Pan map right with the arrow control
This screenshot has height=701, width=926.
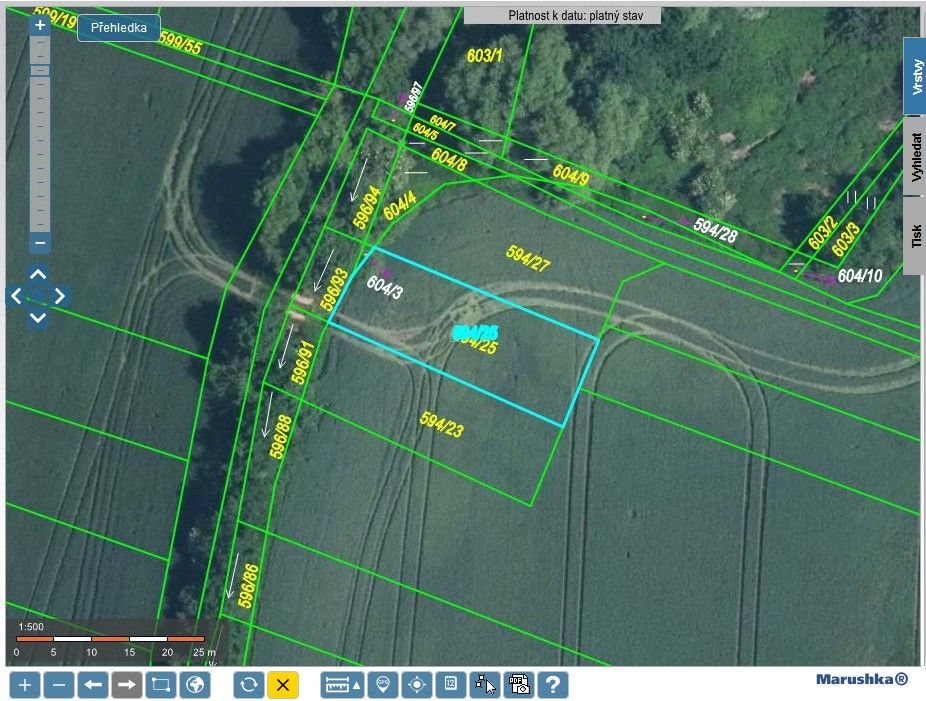[x=60, y=296]
